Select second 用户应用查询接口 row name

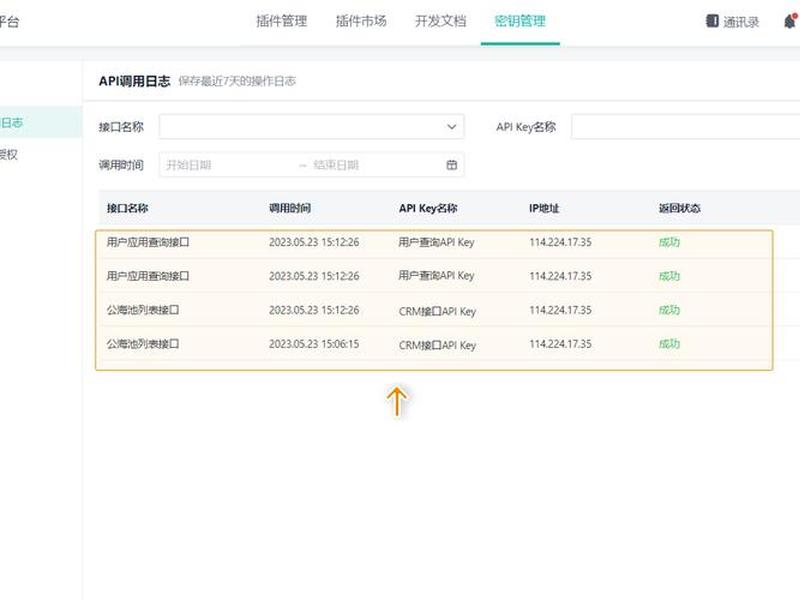tap(148, 276)
